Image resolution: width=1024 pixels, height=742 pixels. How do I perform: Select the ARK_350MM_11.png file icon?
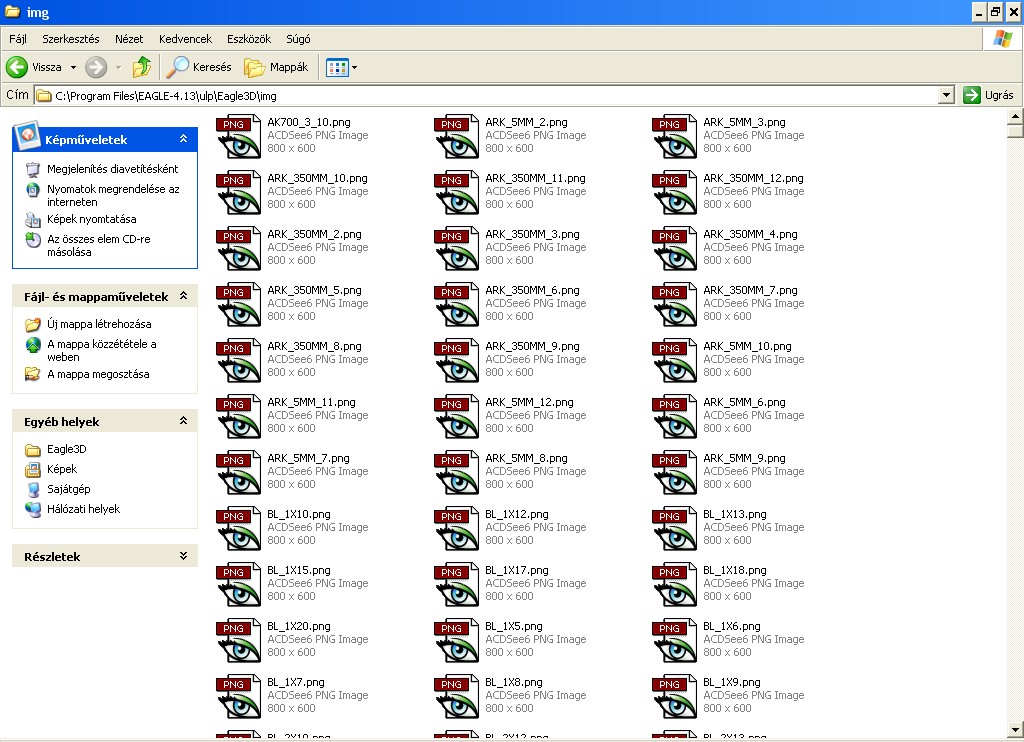click(456, 193)
